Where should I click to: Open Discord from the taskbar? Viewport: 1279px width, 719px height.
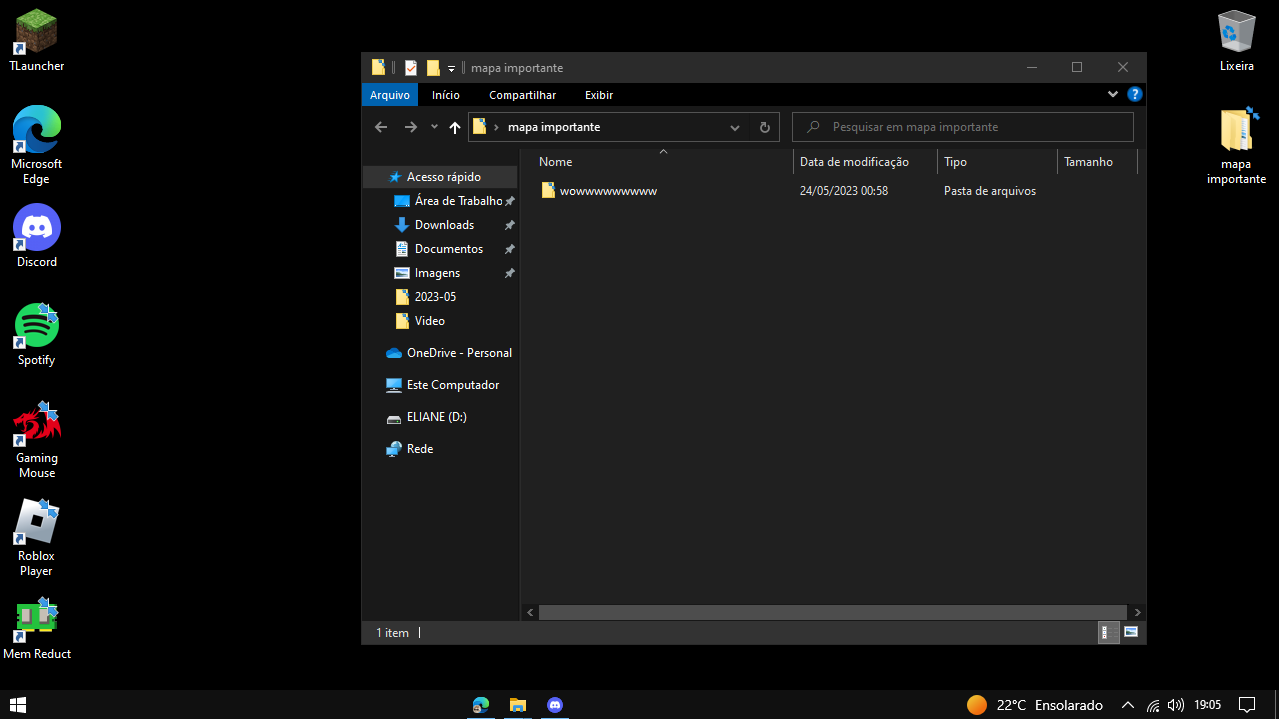pos(555,705)
